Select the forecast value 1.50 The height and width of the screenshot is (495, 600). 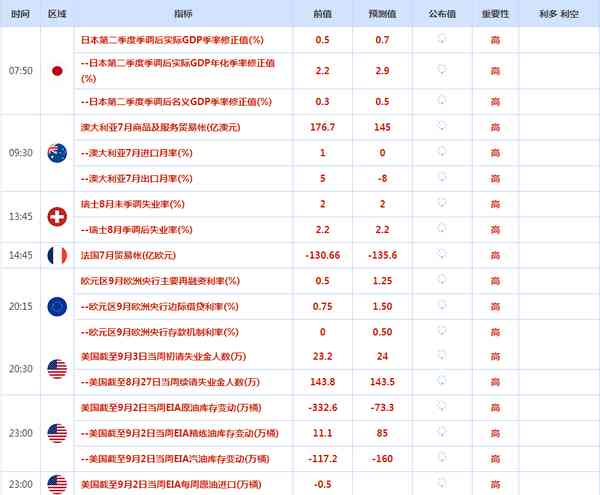coord(382,306)
